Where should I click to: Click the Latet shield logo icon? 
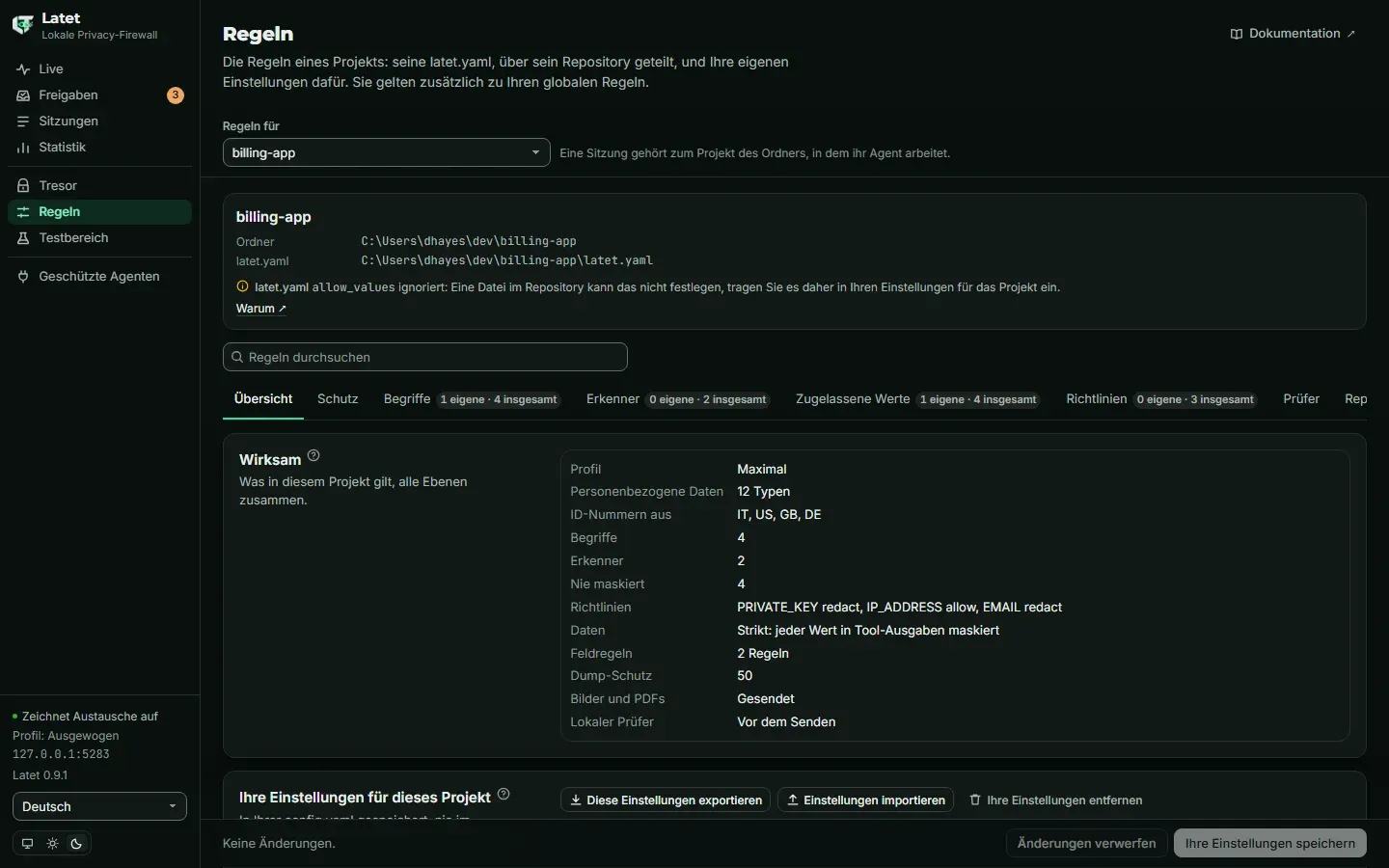(22, 25)
